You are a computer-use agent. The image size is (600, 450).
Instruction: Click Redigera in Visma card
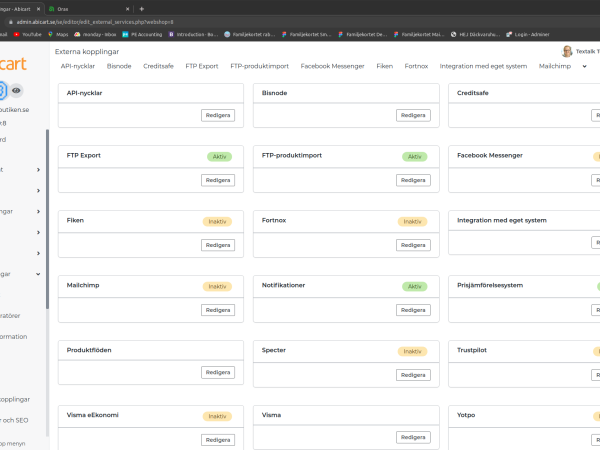[413, 437]
